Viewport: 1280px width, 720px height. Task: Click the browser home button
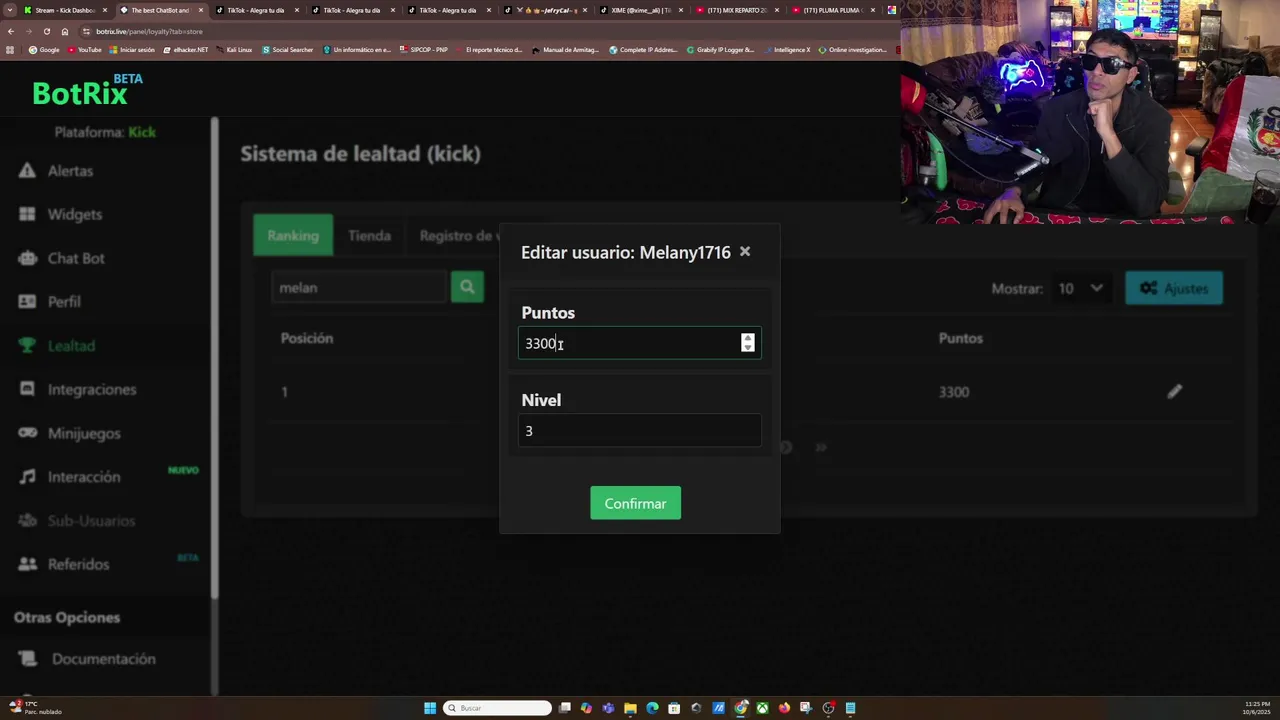(x=65, y=31)
